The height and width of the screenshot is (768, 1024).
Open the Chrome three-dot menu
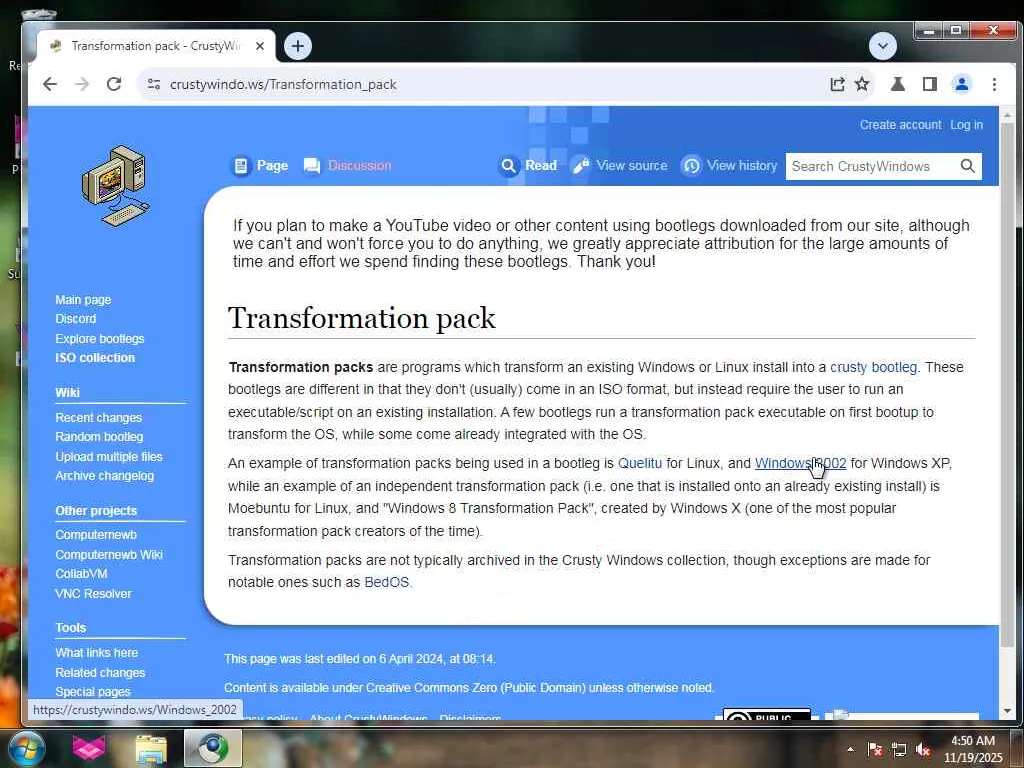click(994, 84)
